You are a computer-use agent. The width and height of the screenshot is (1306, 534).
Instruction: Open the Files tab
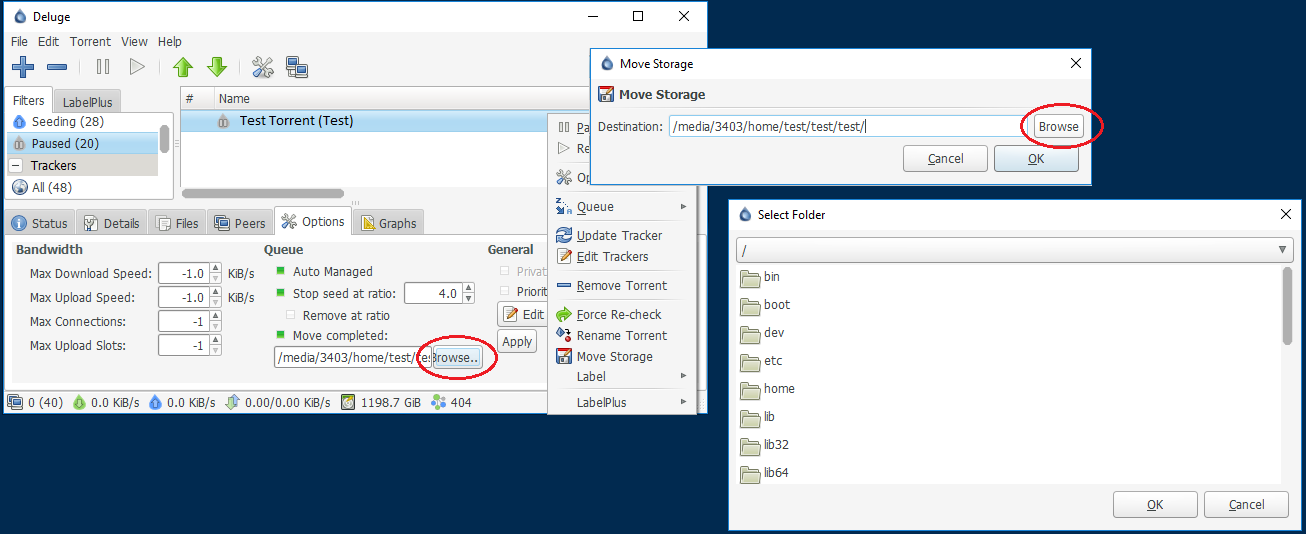tap(177, 223)
